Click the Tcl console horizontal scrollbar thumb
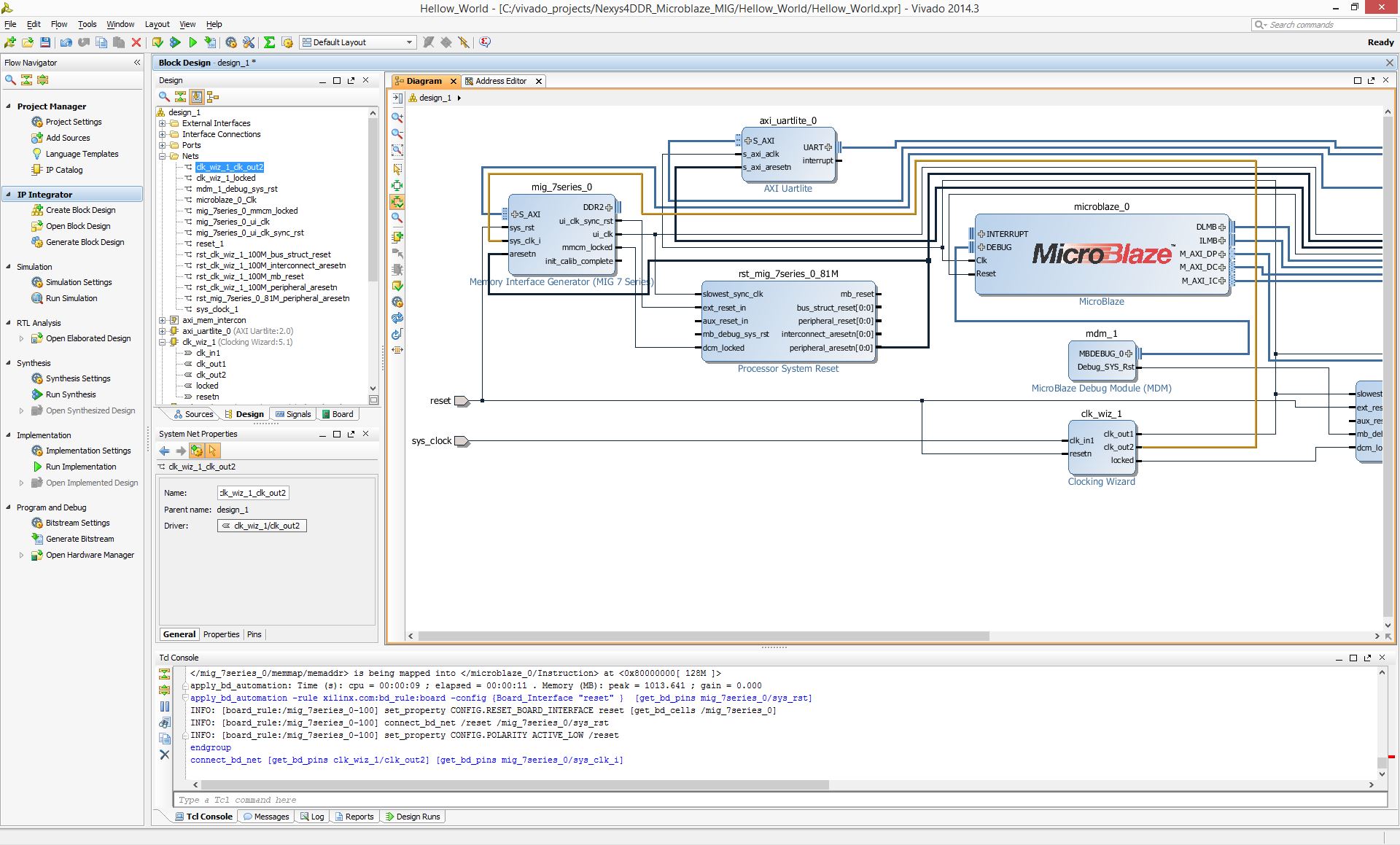The width and height of the screenshot is (1400, 845). click(x=516, y=785)
